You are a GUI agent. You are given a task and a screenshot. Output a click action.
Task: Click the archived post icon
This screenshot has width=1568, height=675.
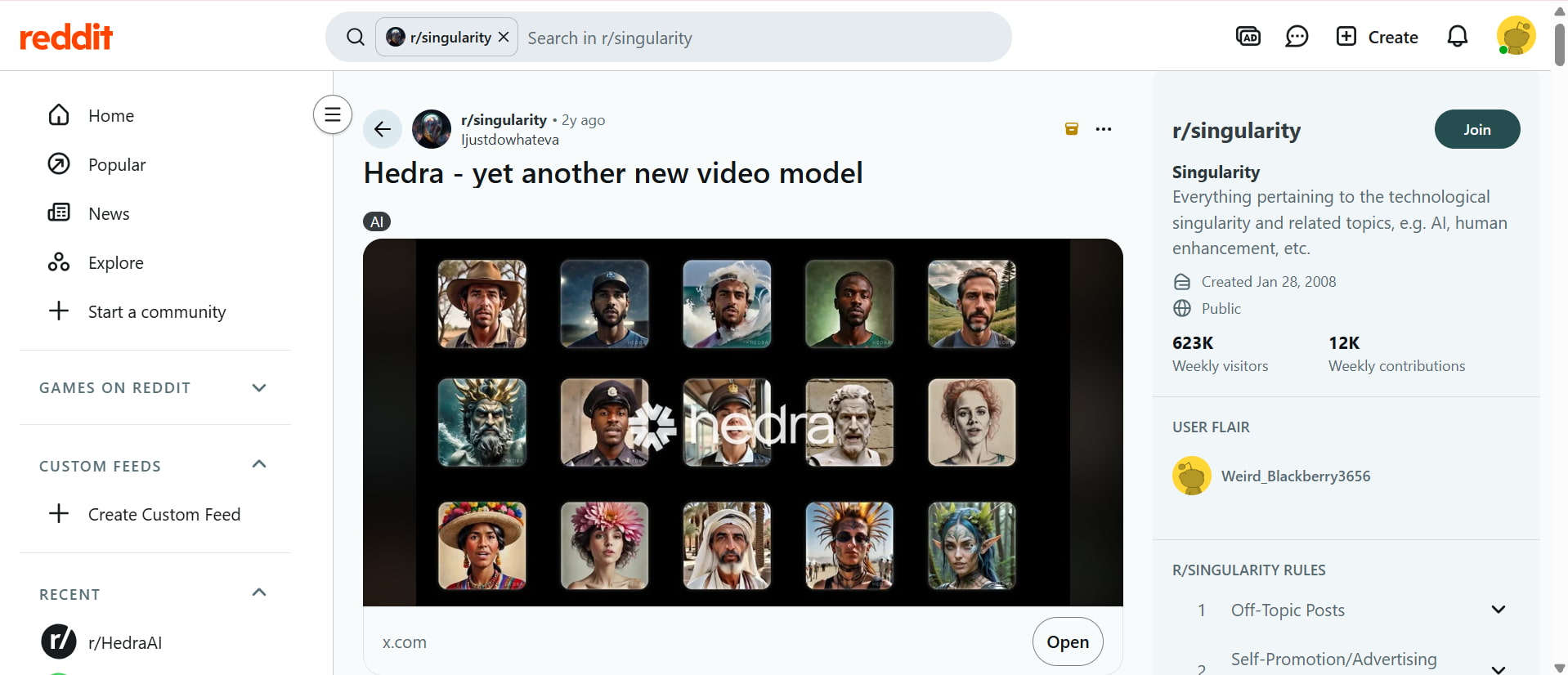point(1072,128)
